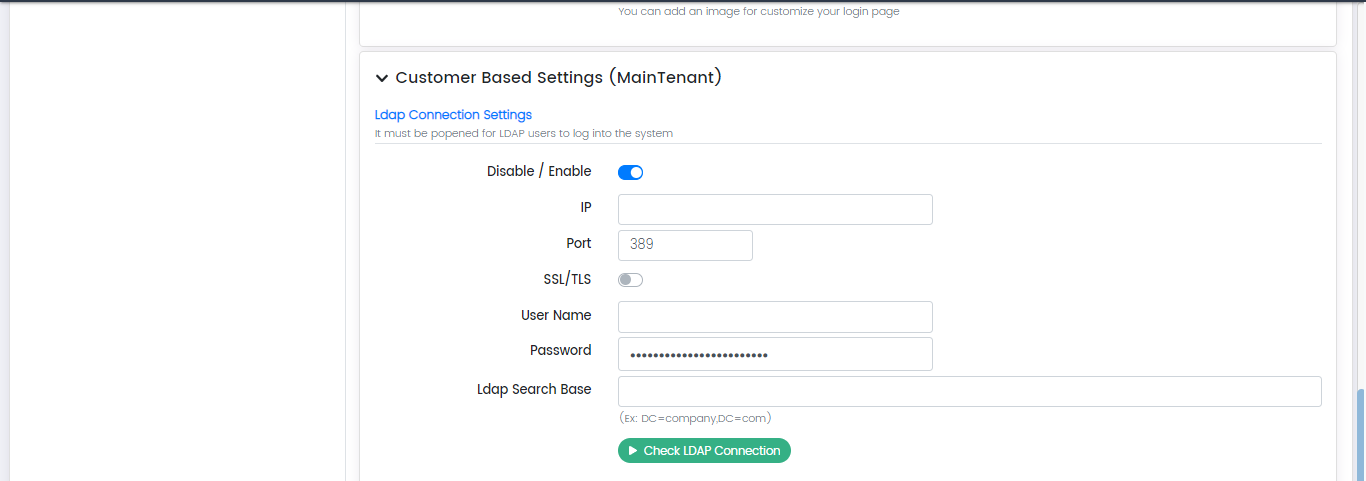Click the page's vertical scrollbar thumb

(x=1360, y=435)
